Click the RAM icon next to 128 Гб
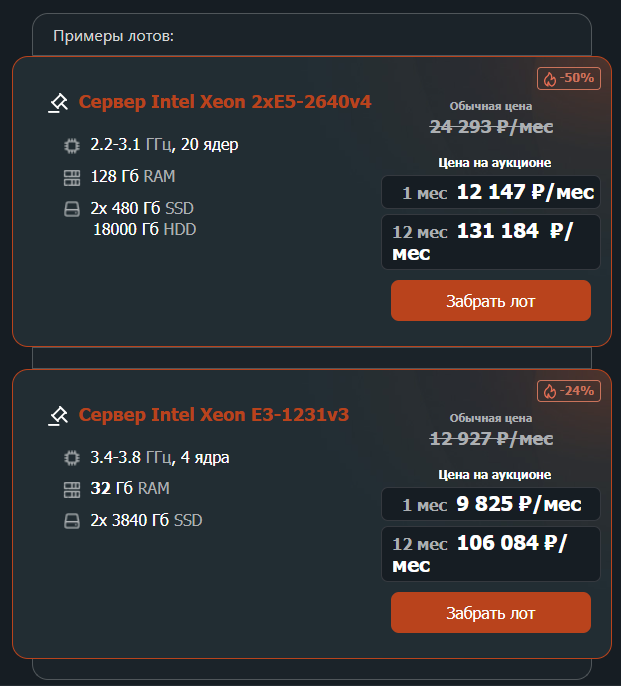 (71, 177)
